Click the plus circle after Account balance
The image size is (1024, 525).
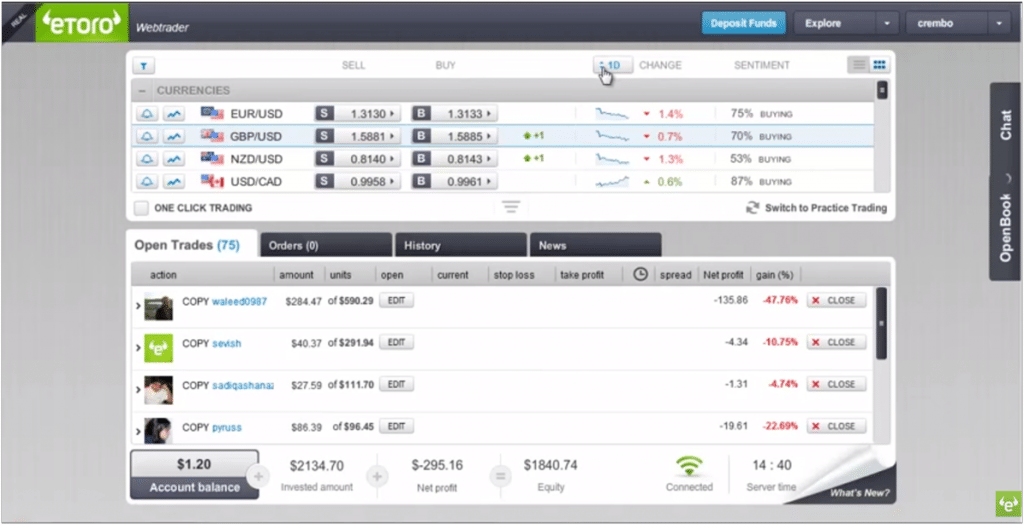tap(258, 477)
